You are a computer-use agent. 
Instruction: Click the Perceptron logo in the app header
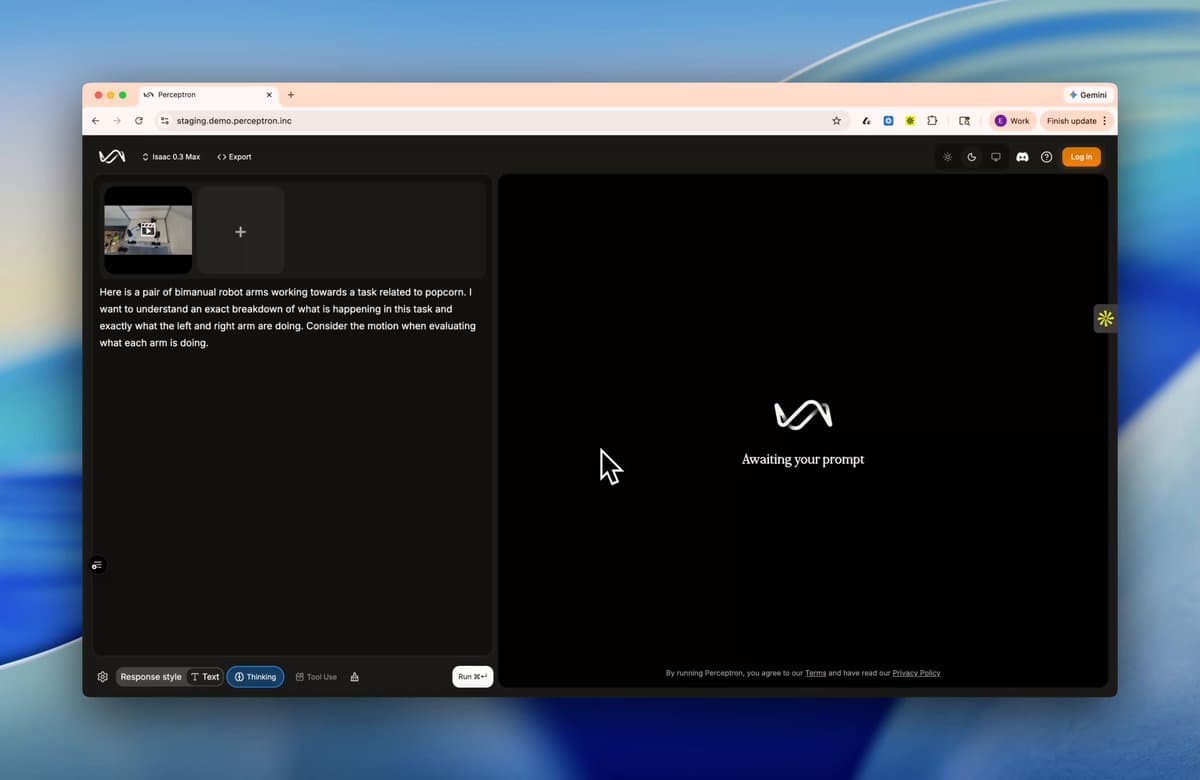pos(112,157)
